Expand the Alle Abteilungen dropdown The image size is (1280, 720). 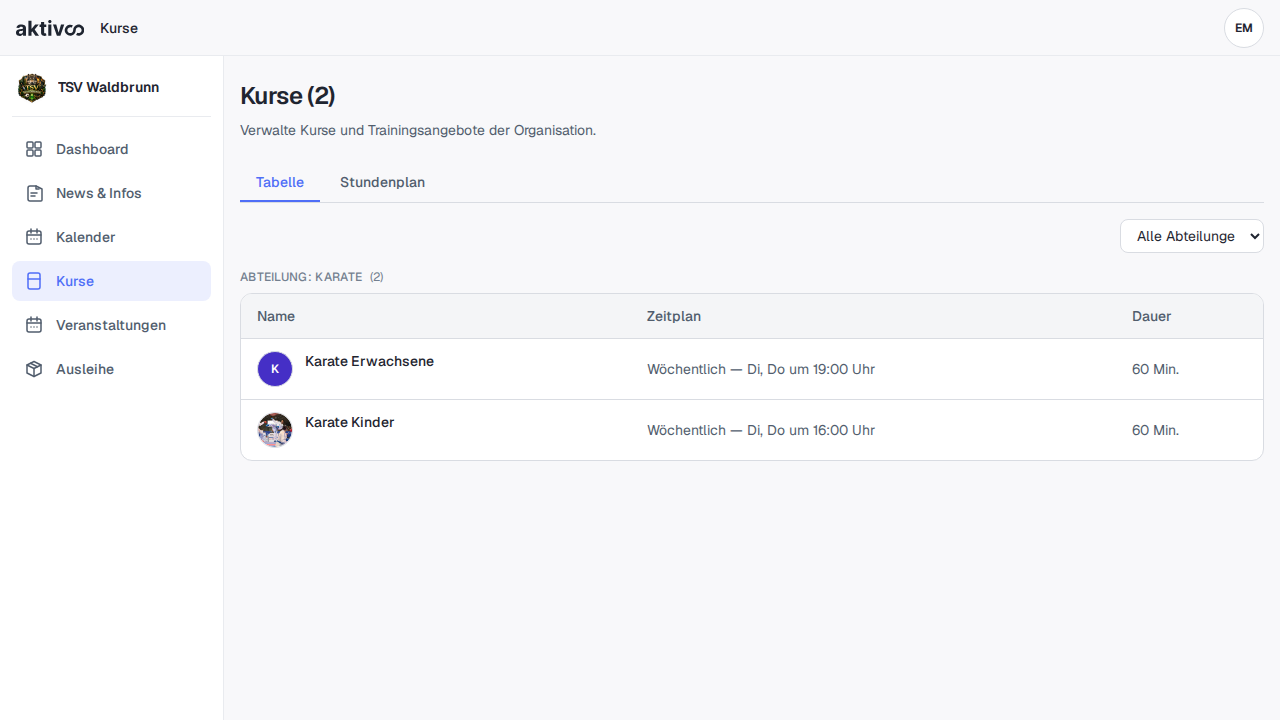(x=1192, y=236)
